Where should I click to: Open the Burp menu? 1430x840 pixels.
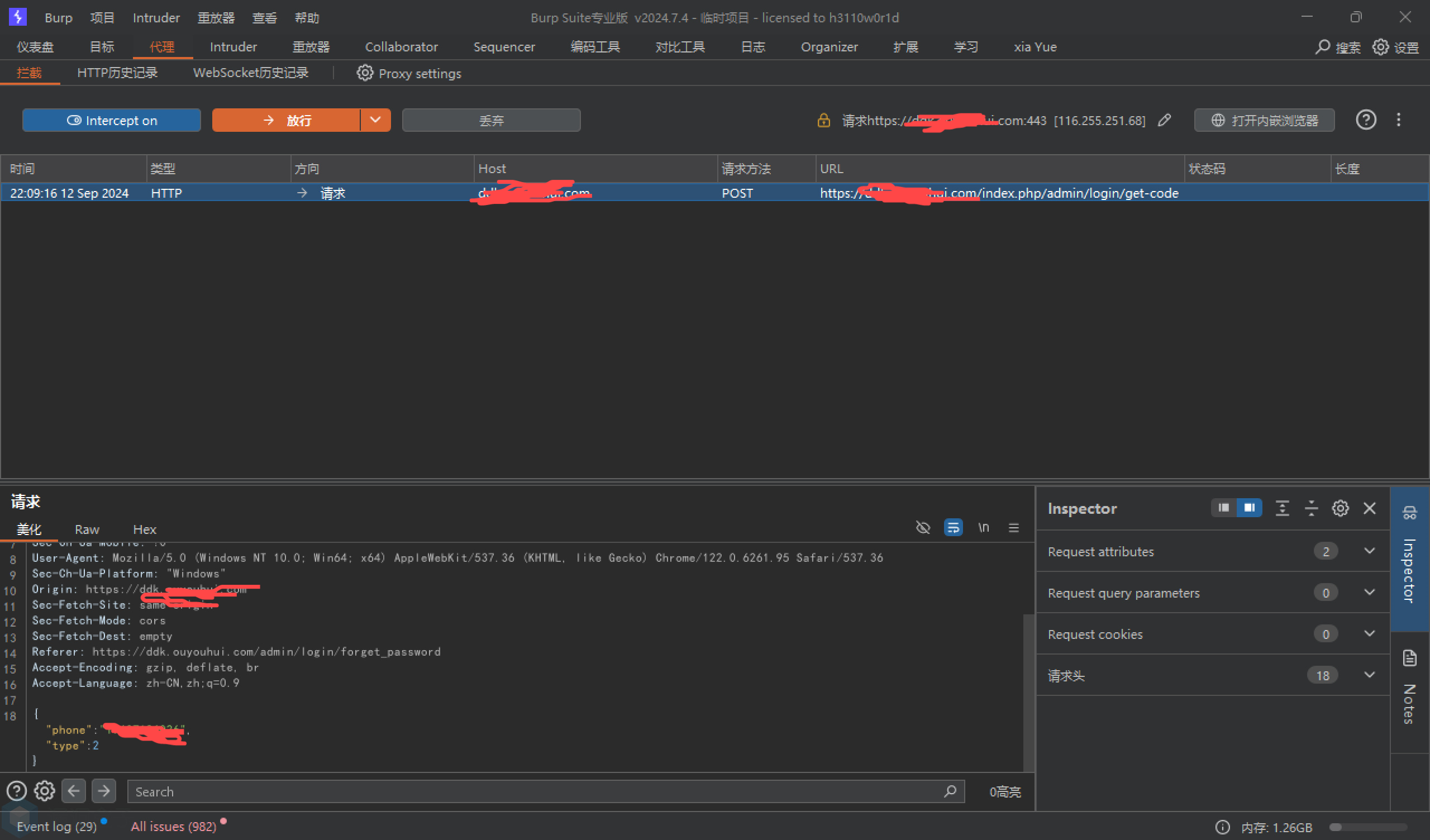click(x=59, y=18)
